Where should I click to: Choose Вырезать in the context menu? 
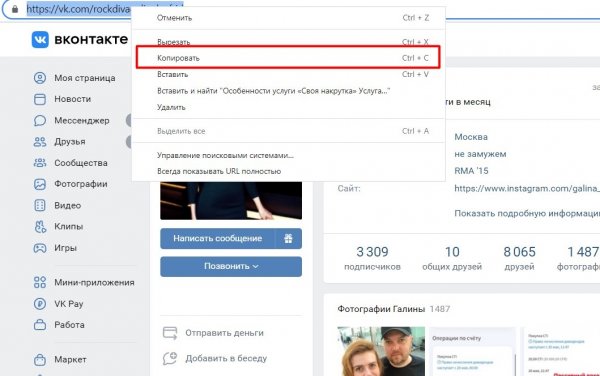(x=289, y=42)
